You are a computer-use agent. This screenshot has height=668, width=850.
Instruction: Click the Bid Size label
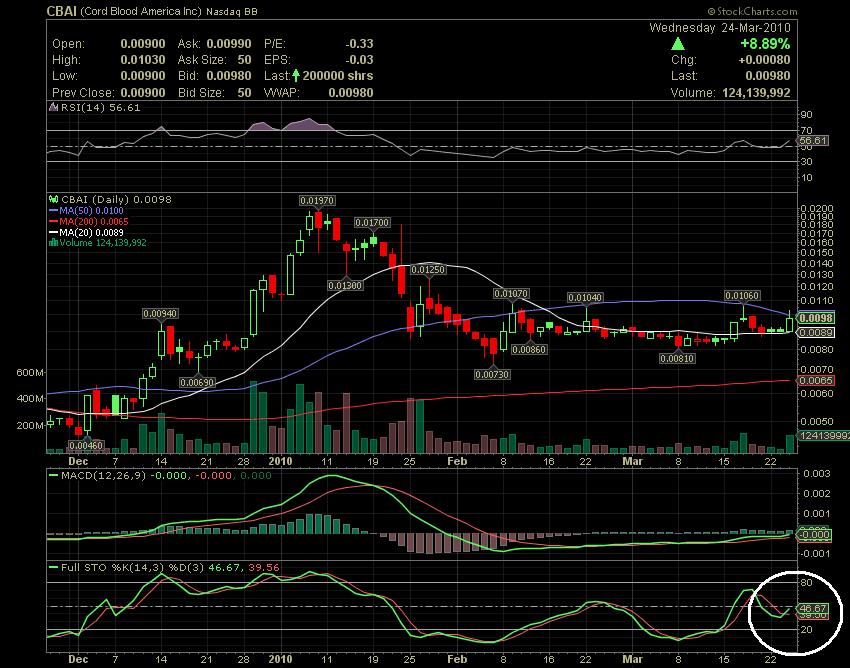click(201, 93)
